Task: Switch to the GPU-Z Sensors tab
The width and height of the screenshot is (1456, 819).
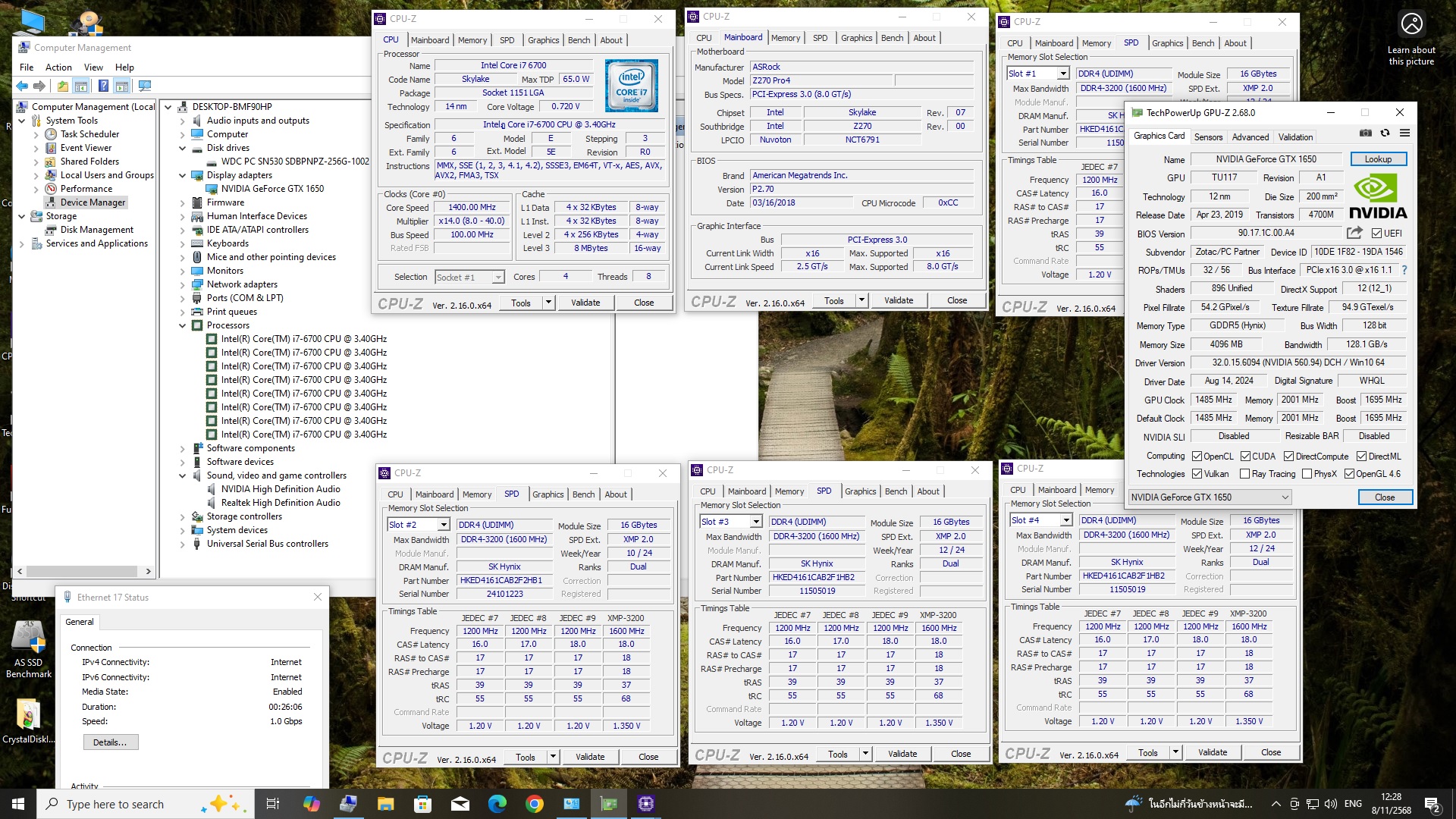Action: tap(1208, 137)
